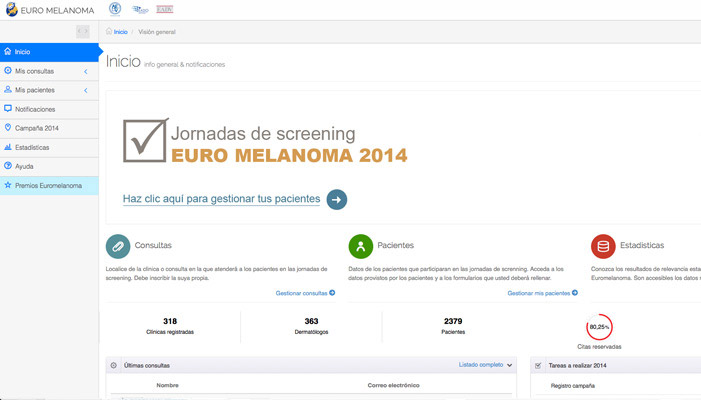Click the 363 Dermatólogos stat
Viewport: 701px width, 400px height.
[311, 326]
